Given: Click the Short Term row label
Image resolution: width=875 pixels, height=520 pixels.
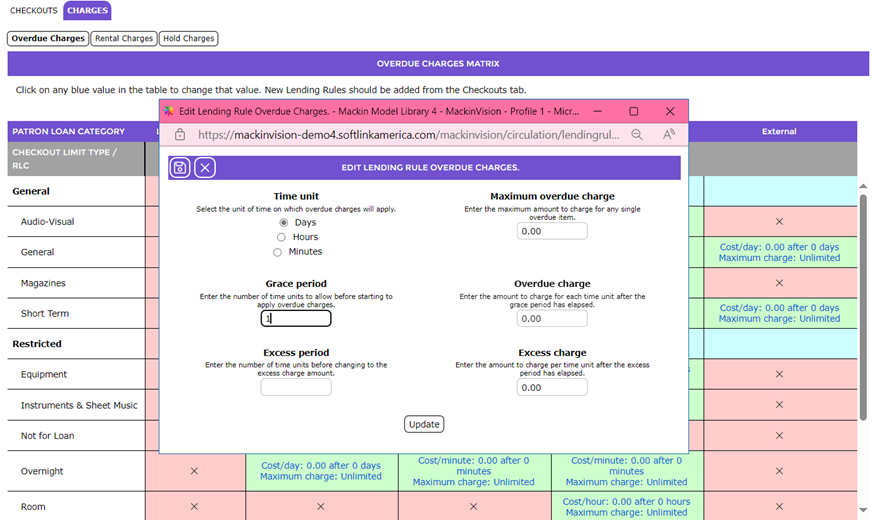Looking at the screenshot, I should [45, 314].
